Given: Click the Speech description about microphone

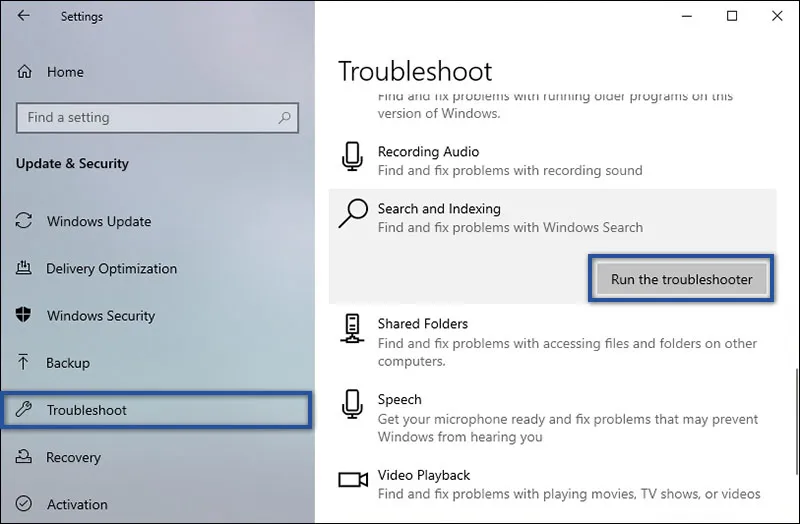Looking at the screenshot, I should coord(568,428).
